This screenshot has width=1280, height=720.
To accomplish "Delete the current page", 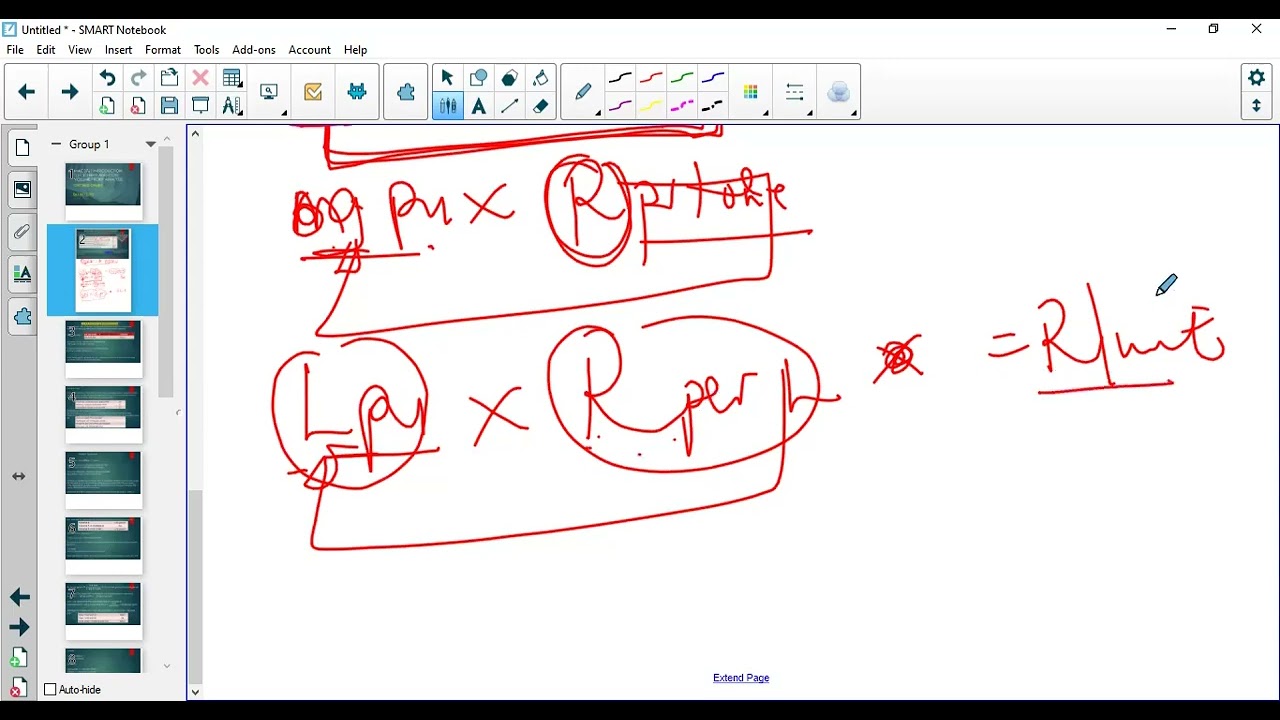I will point(138,106).
